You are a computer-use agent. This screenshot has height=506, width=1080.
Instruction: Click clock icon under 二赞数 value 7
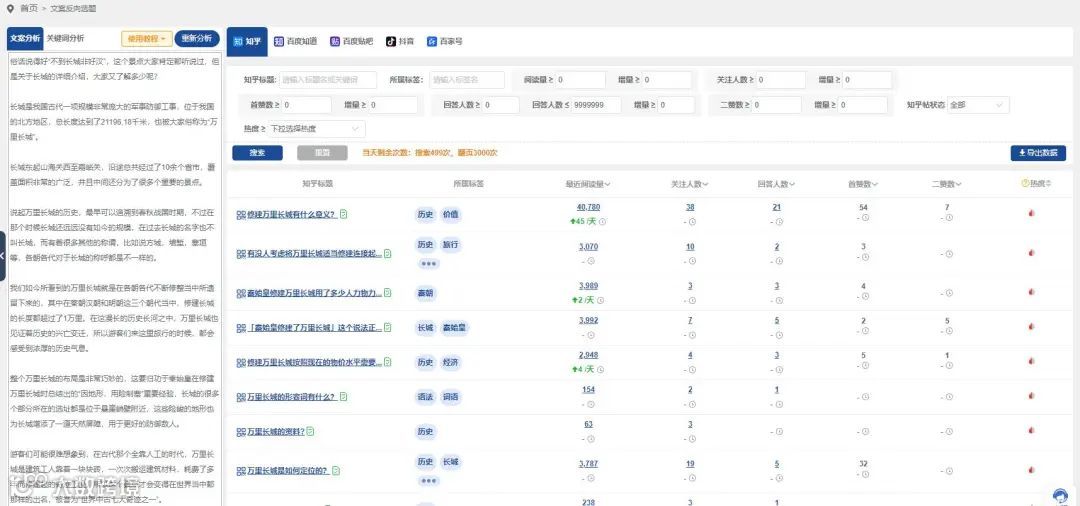[949, 218]
